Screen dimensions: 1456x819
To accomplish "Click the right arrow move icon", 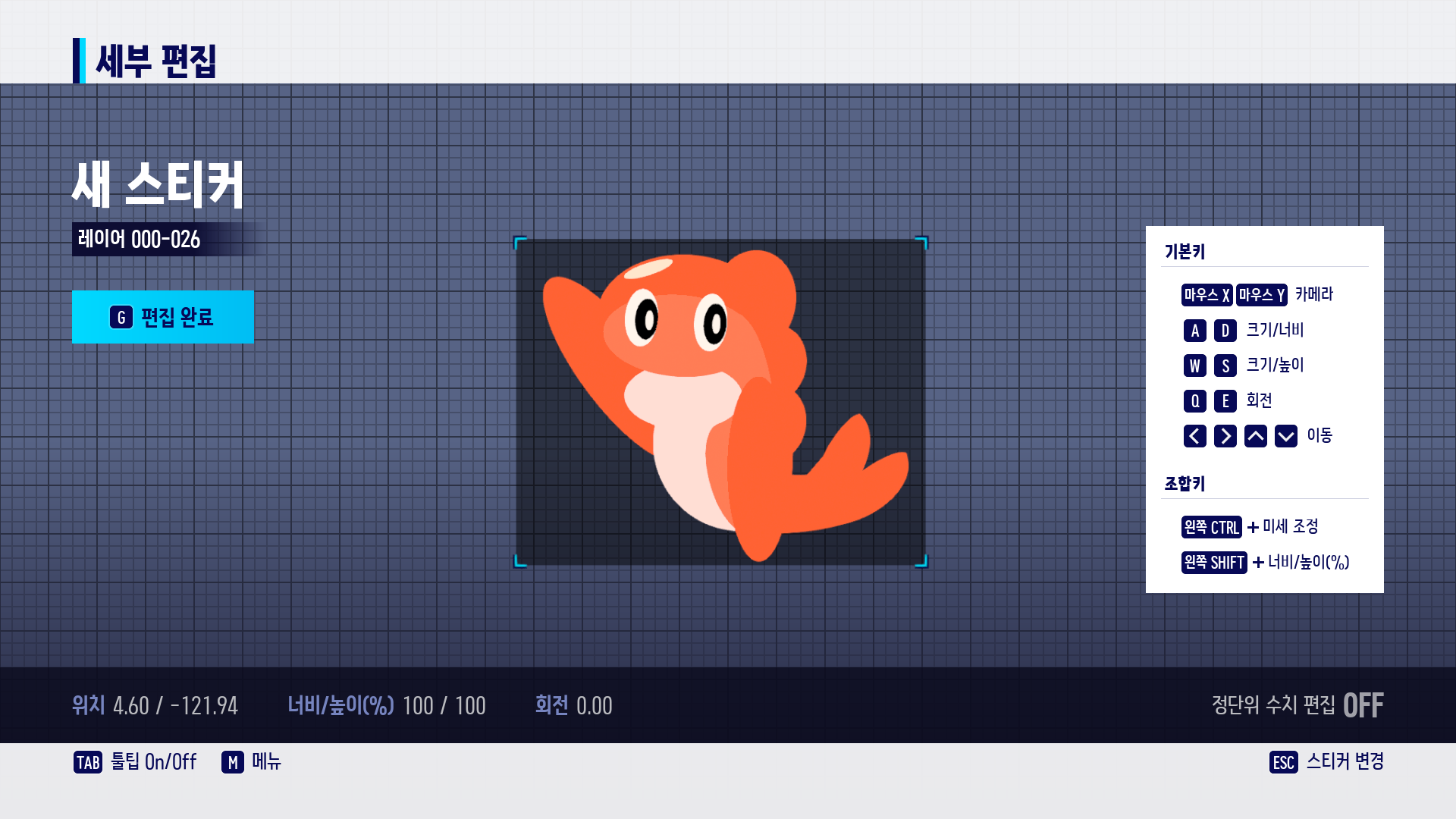I will tap(1225, 436).
